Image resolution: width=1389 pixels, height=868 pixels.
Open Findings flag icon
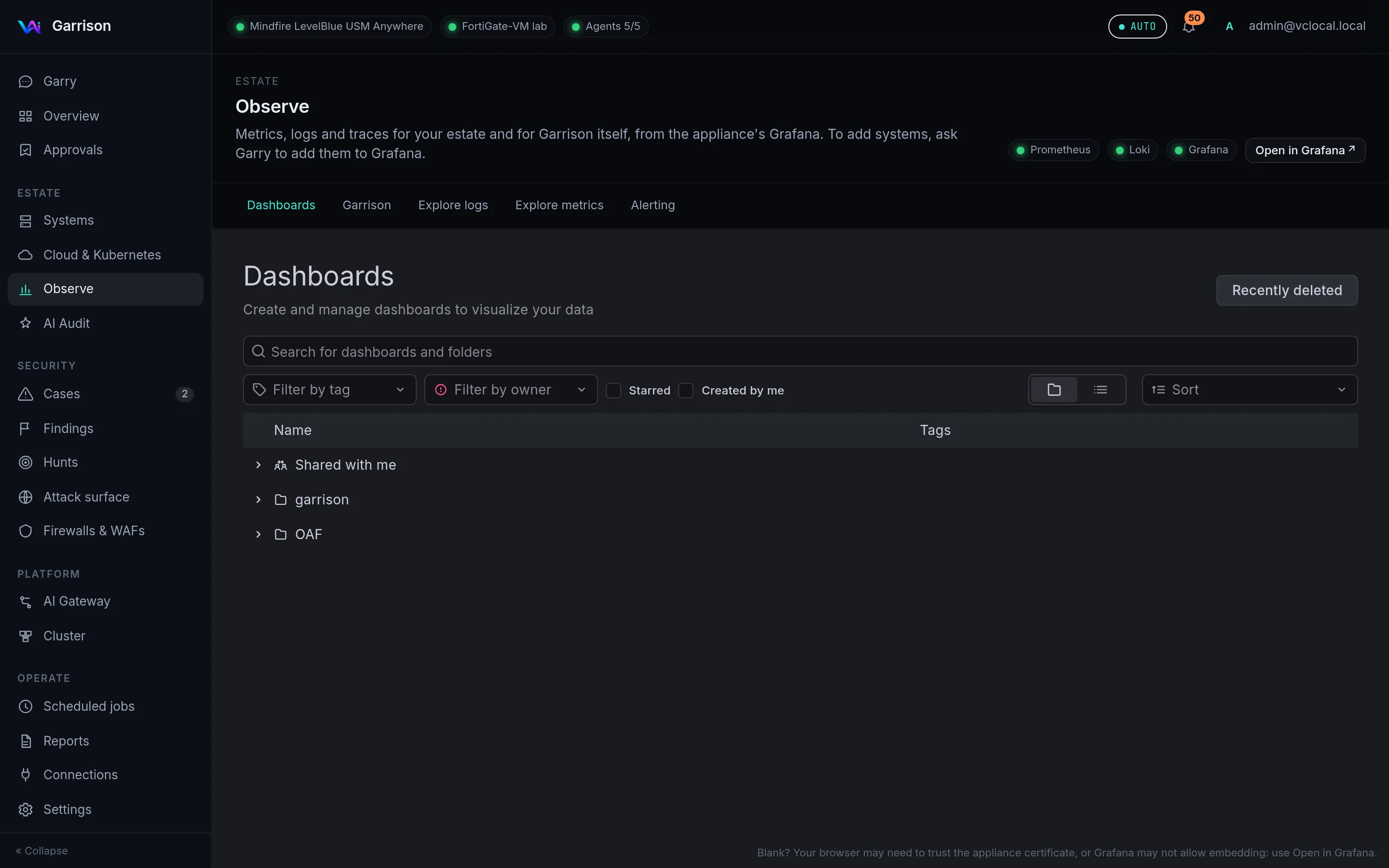coord(25,428)
